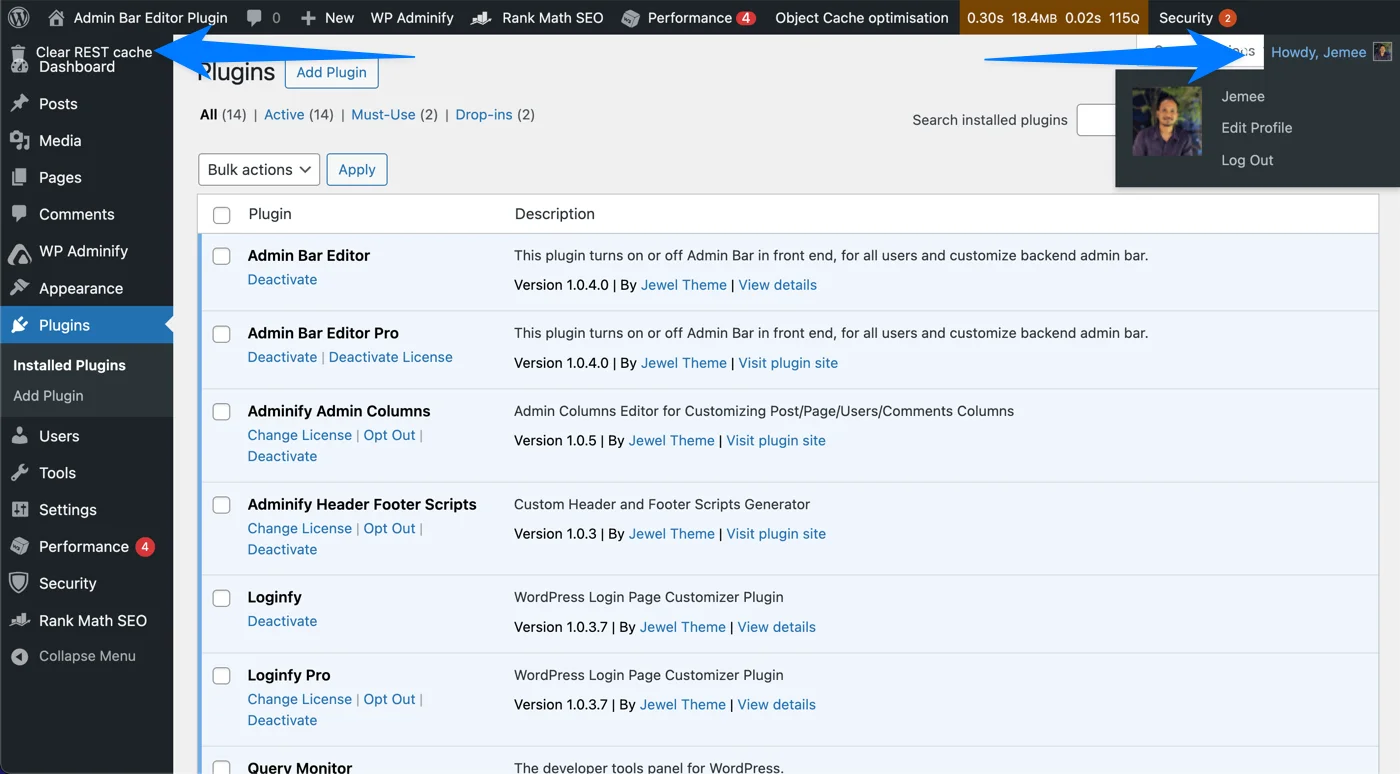The image size is (1400, 774).
Task: Check the Admin Bar Editor plugin checkbox
Action: [x=221, y=256]
